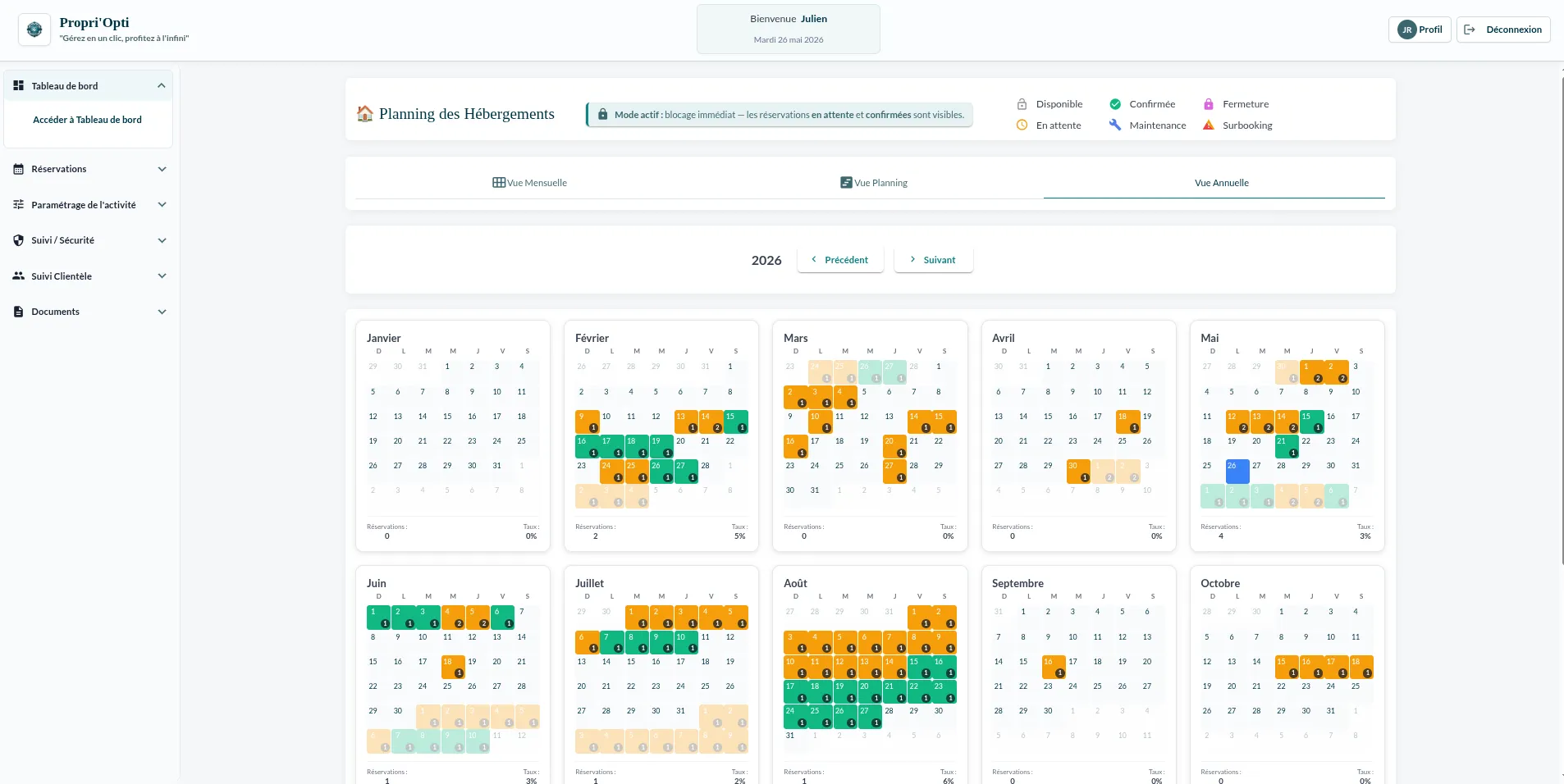Click the Suivi / Sécurité shield icon
The image size is (1564, 784).
(18, 240)
